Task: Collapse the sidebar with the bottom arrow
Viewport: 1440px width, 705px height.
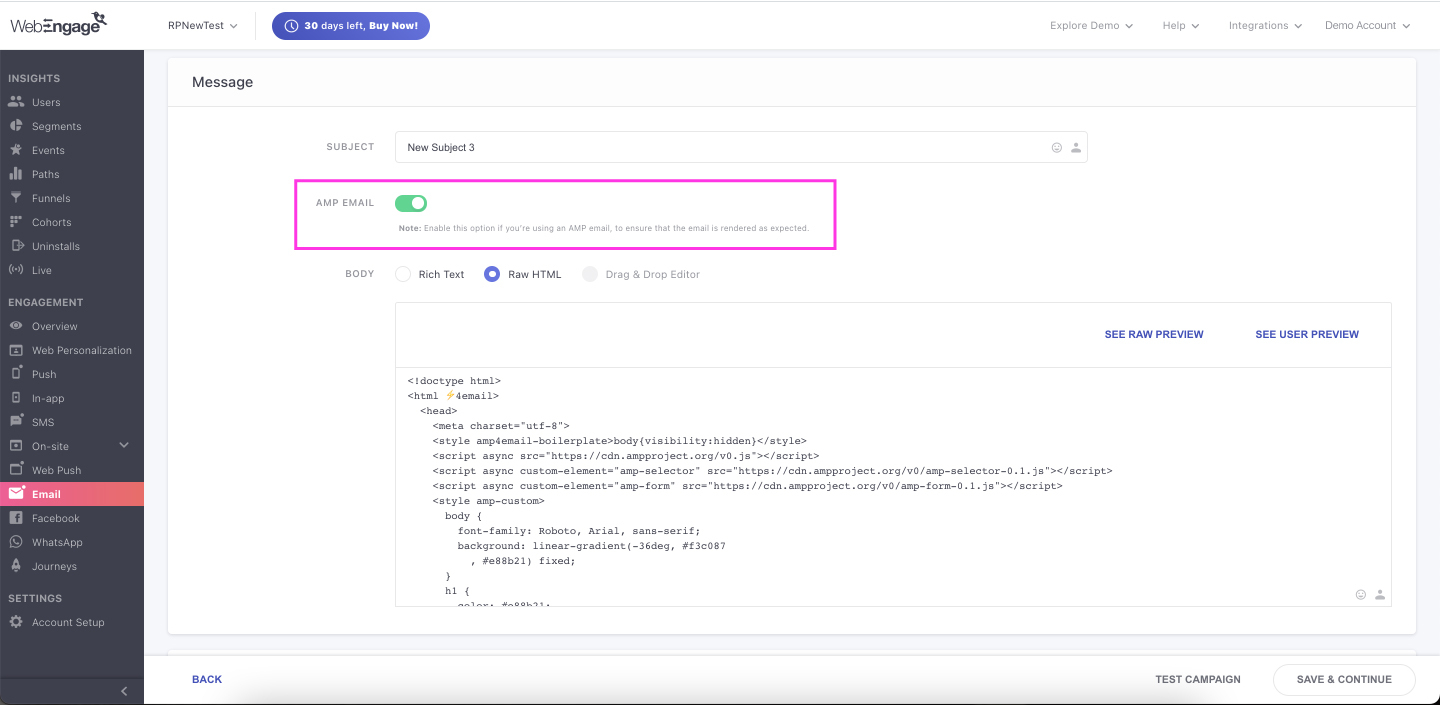Action: pyautogui.click(x=124, y=691)
